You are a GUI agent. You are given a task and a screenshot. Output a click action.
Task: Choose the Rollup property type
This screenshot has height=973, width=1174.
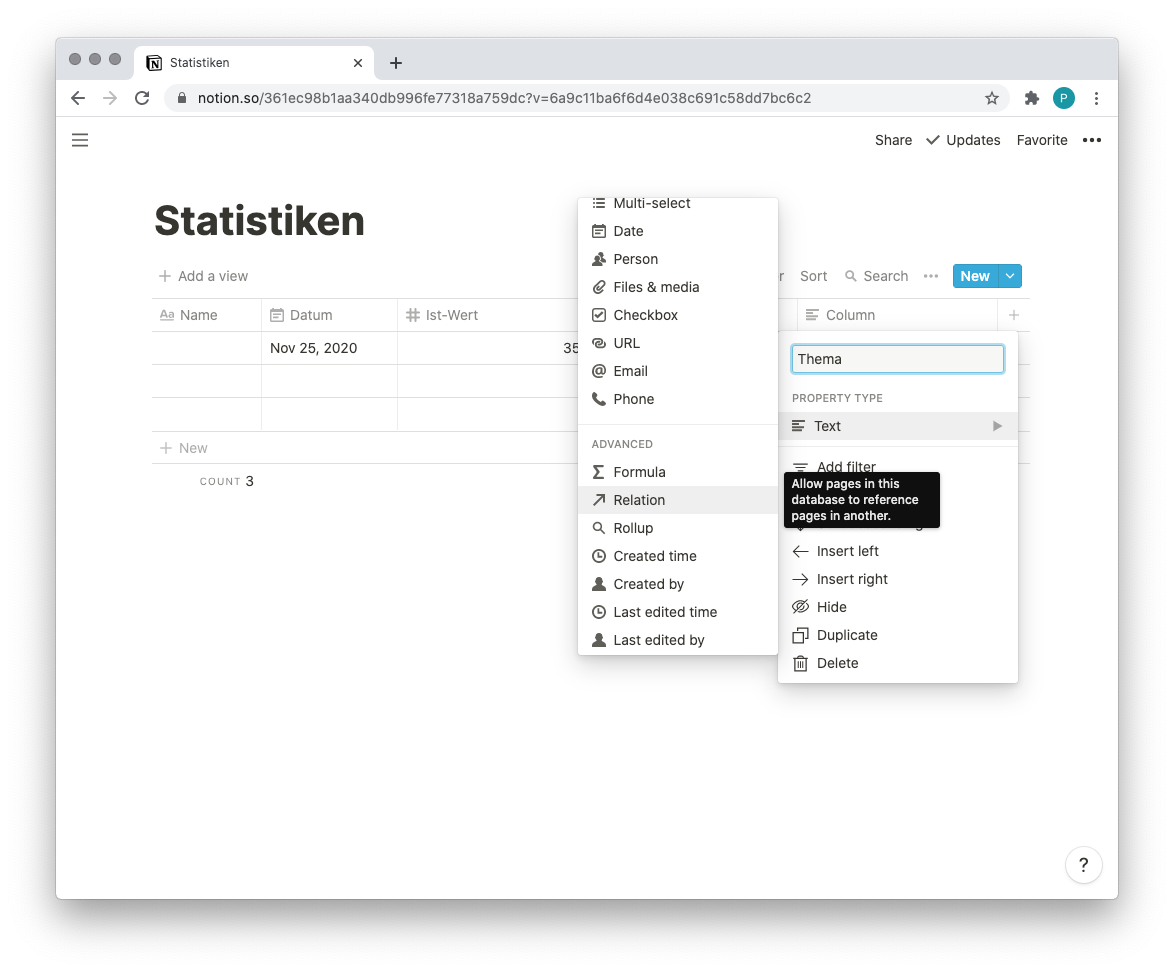click(678, 528)
